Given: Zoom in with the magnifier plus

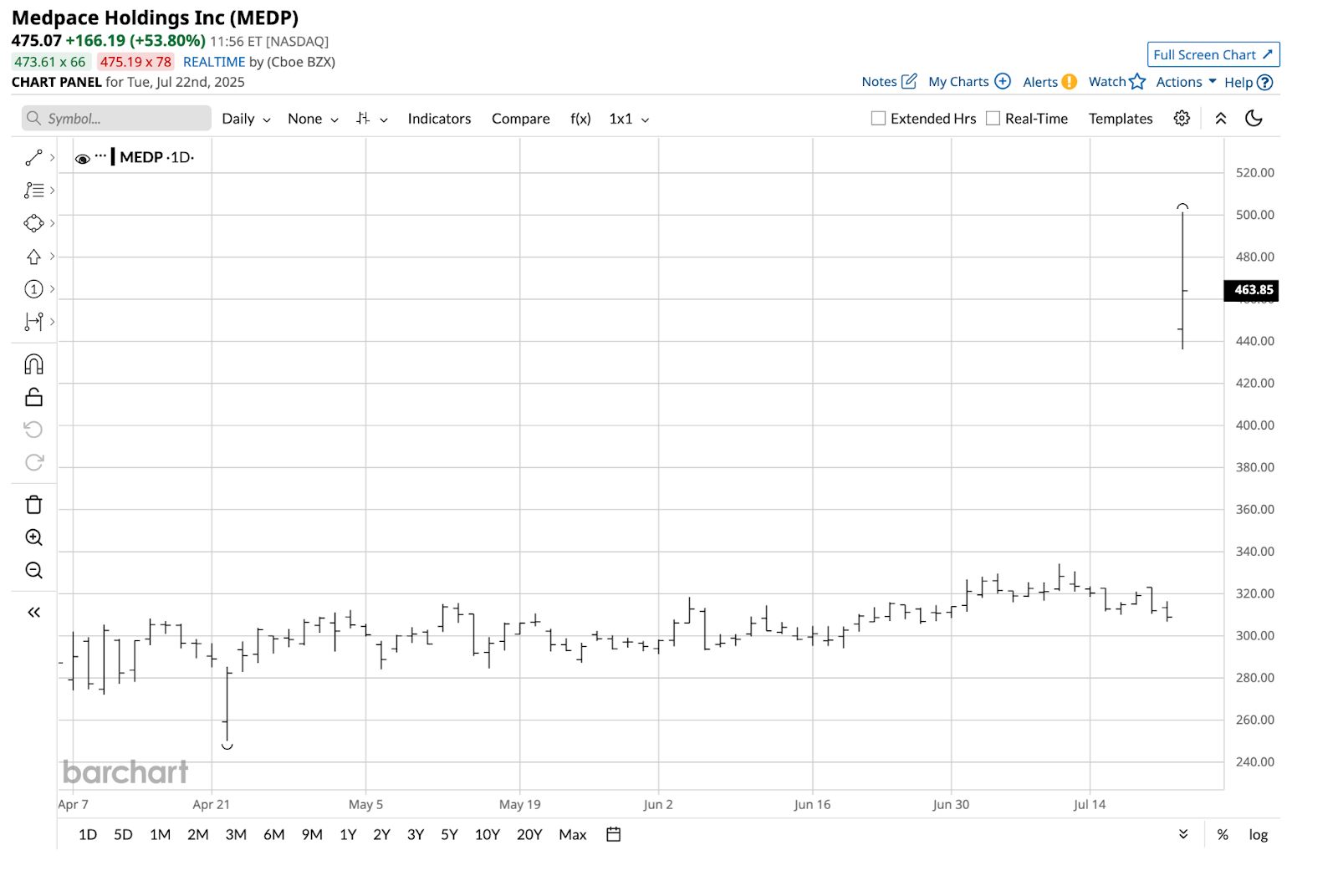Looking at the screenshot, I should pyautogui.click(x=33, y=537).
